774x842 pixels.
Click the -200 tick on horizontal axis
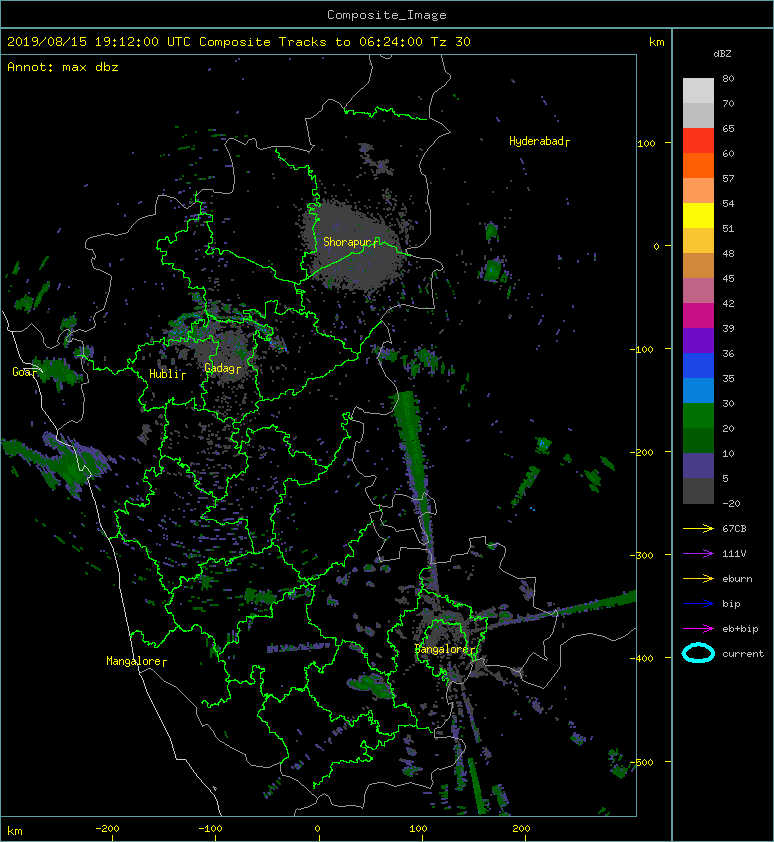107,829
